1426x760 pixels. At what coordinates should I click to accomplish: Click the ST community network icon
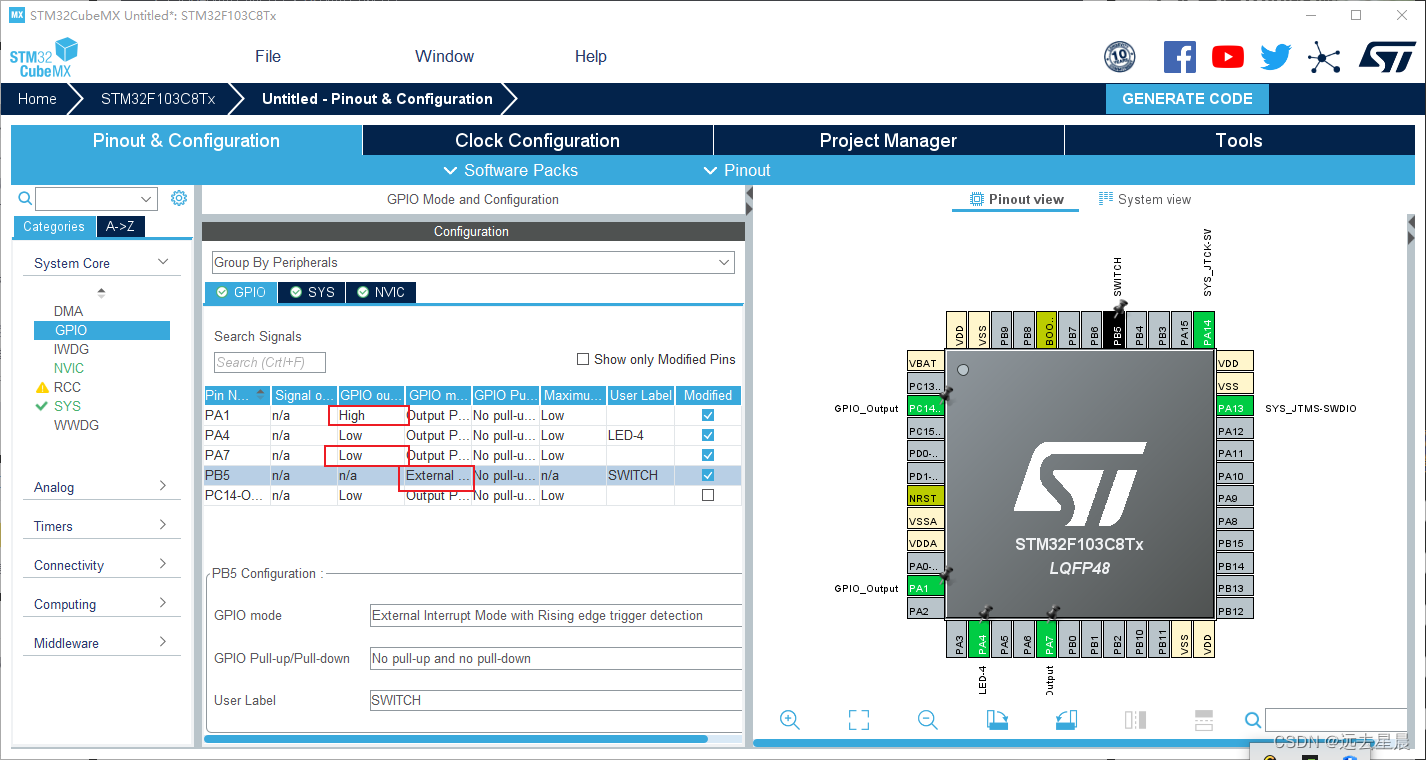pyautogui.click(x=1324, y=58)
